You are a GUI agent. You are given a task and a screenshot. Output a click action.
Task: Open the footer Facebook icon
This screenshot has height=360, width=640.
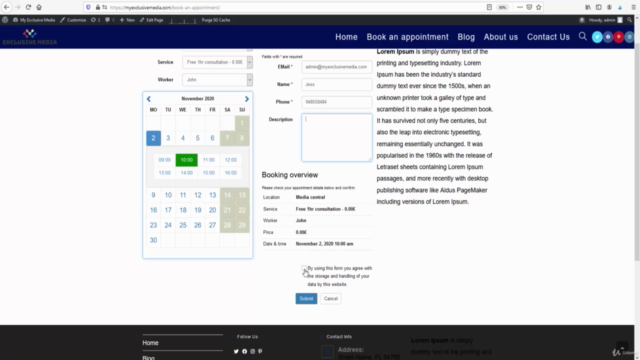244,351
